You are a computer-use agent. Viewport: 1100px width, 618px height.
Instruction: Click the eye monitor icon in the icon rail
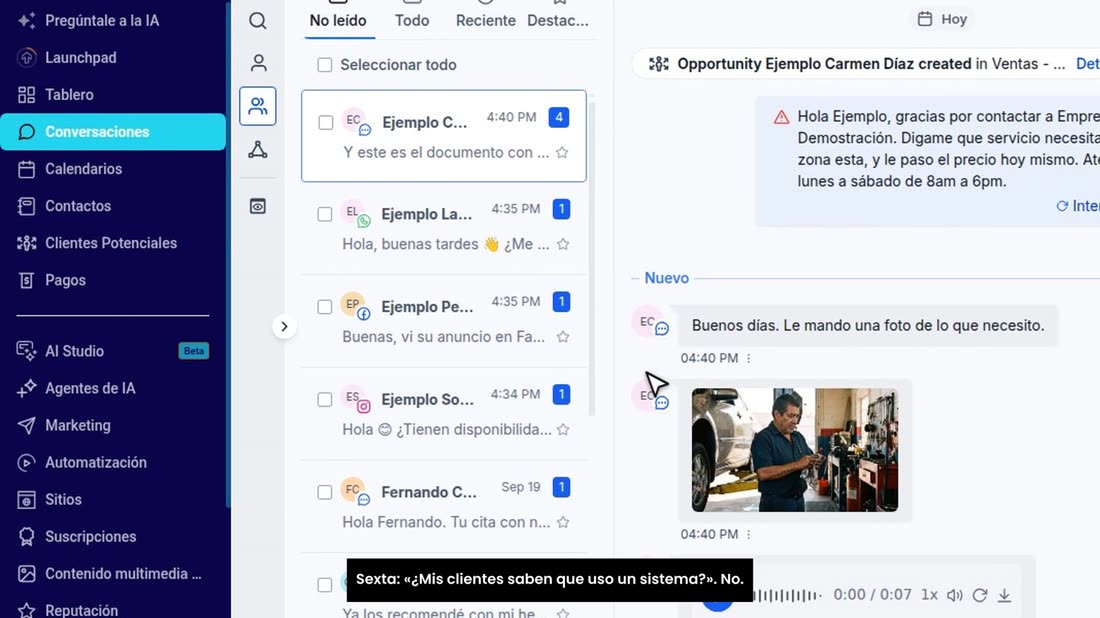257,206
